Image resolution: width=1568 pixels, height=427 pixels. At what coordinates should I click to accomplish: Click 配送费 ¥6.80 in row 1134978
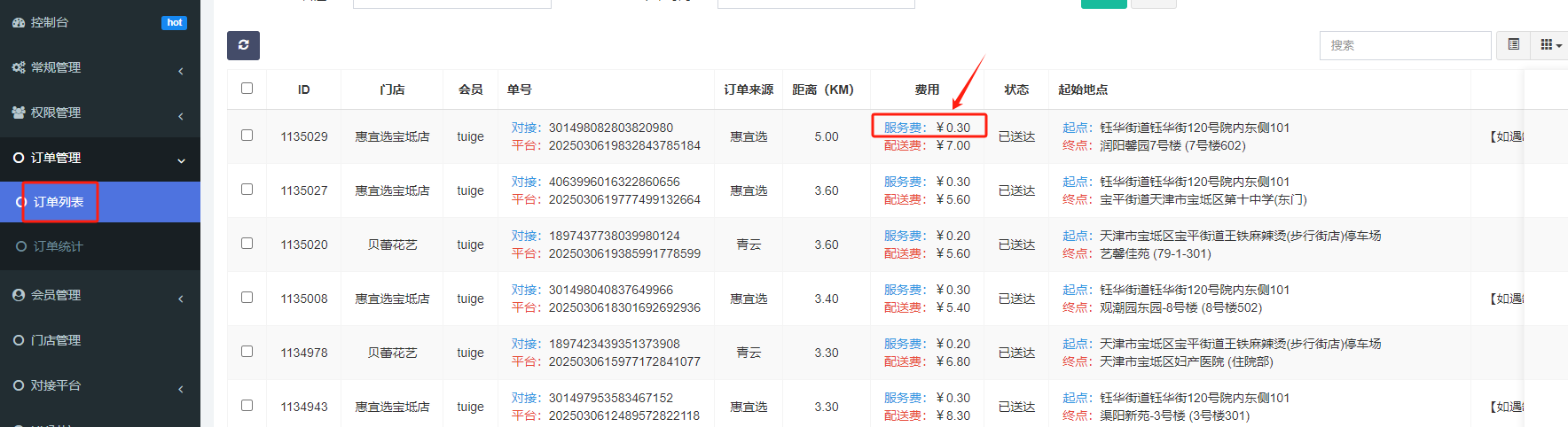pyautogui.click(x=927, y=361)
